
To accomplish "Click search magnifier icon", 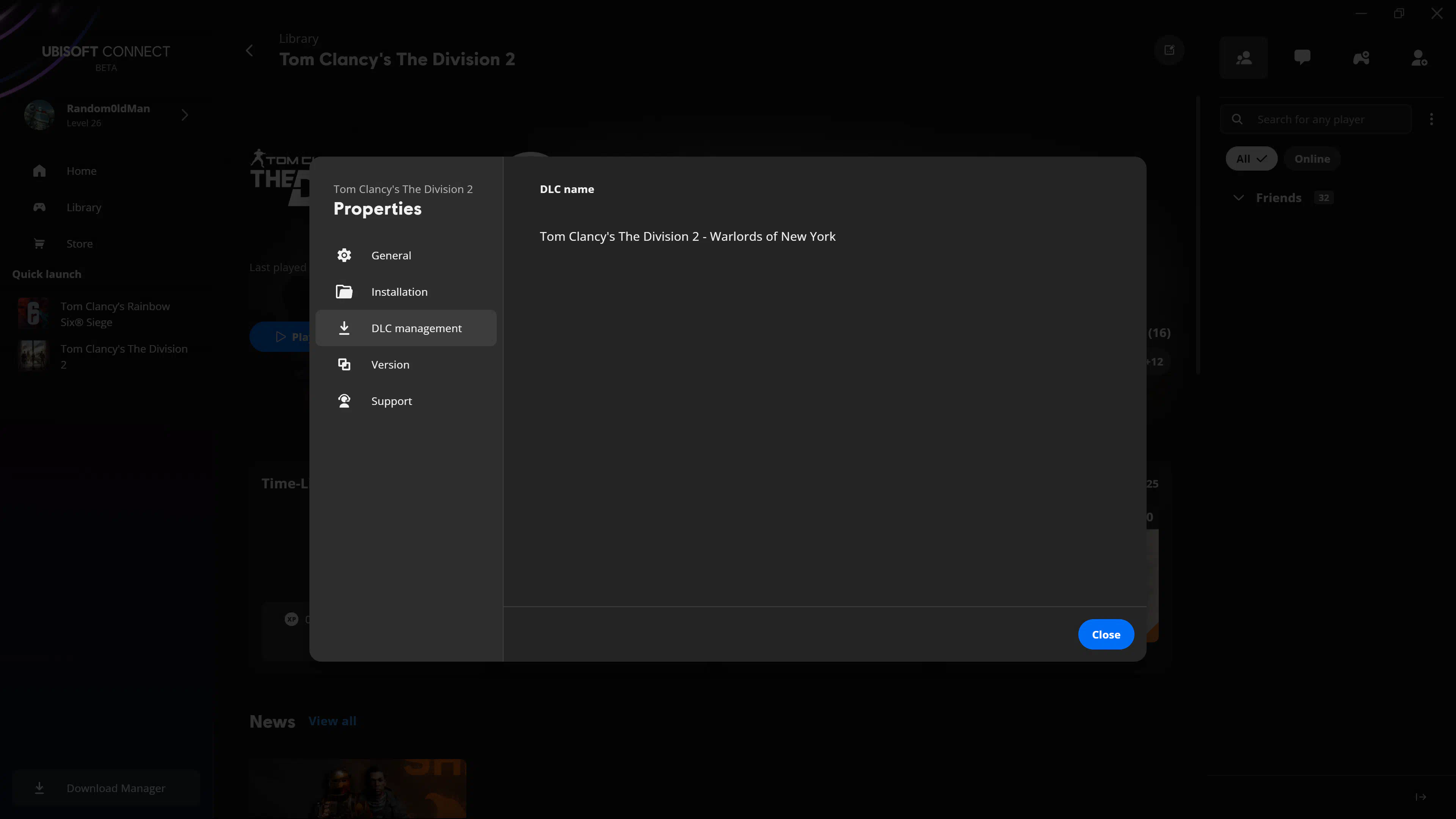I will pyautogui.click(x=1237, y=119).
